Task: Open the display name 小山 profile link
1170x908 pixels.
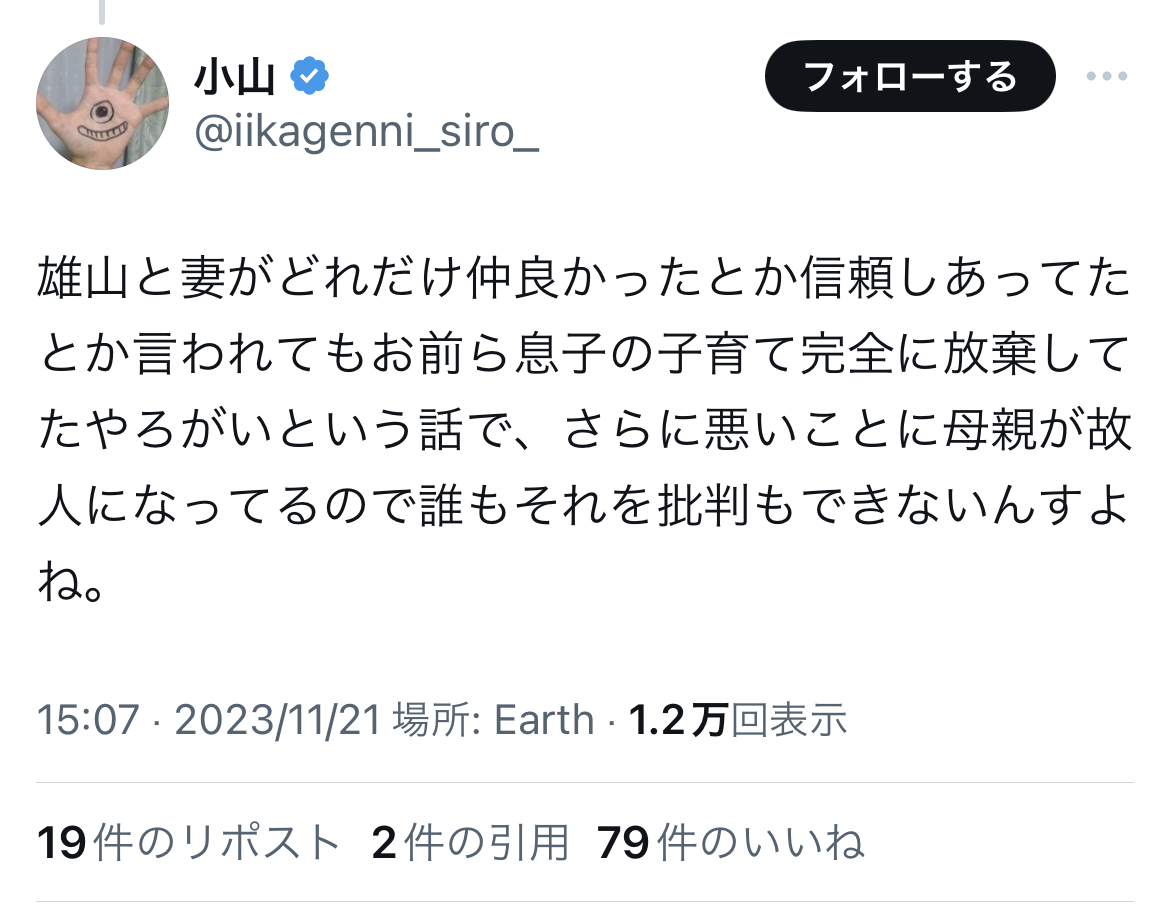Action: point(235,77)
